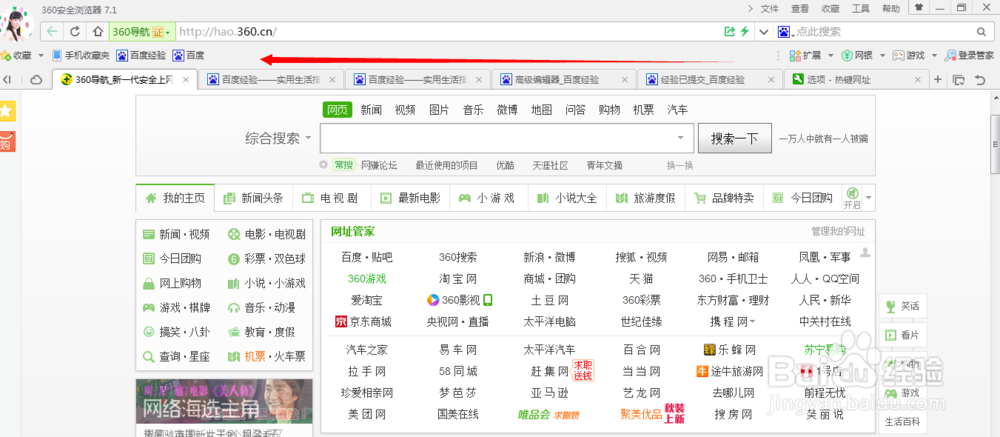Open the 查看 menu
The width and height of the screenshot is (1000, 437).
click(x=800, y=8)
